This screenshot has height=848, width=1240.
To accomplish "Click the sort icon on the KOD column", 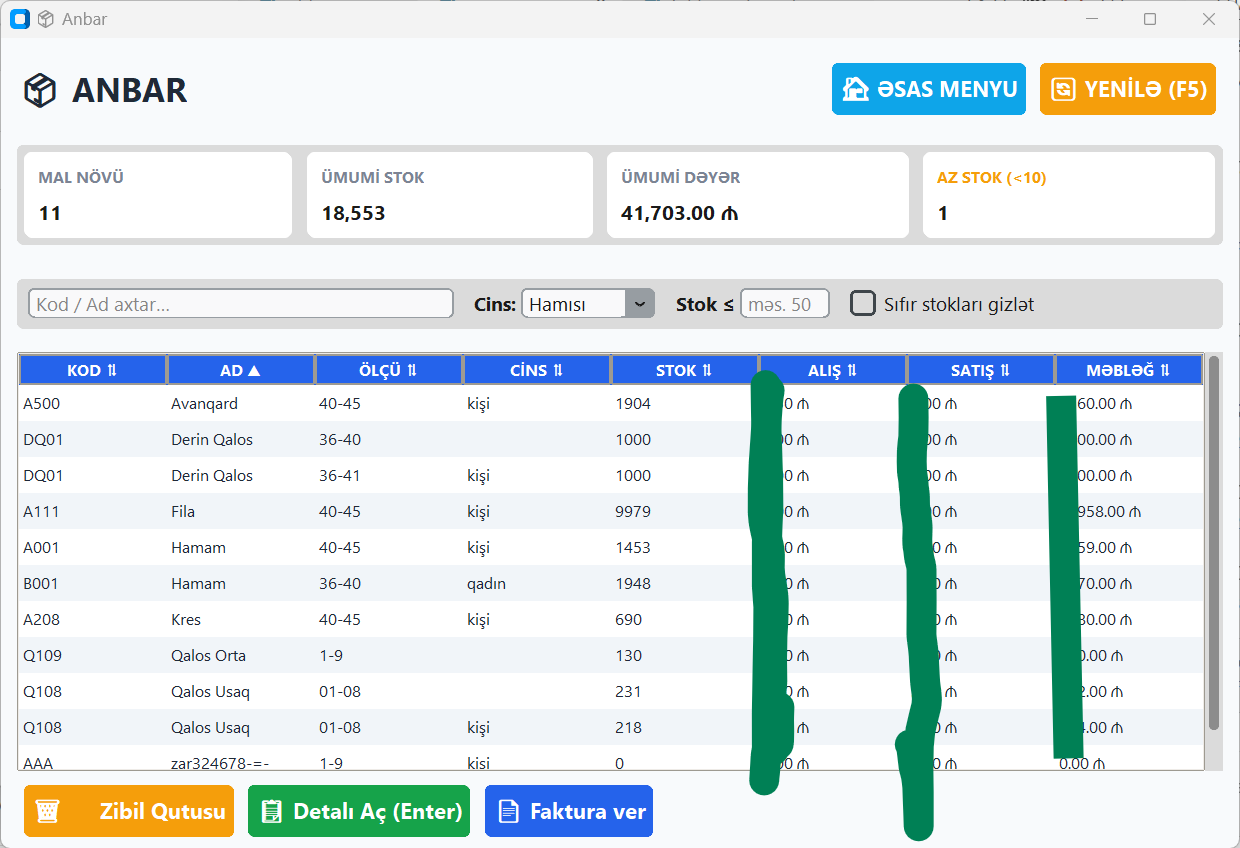I will (x=113, y=369).
